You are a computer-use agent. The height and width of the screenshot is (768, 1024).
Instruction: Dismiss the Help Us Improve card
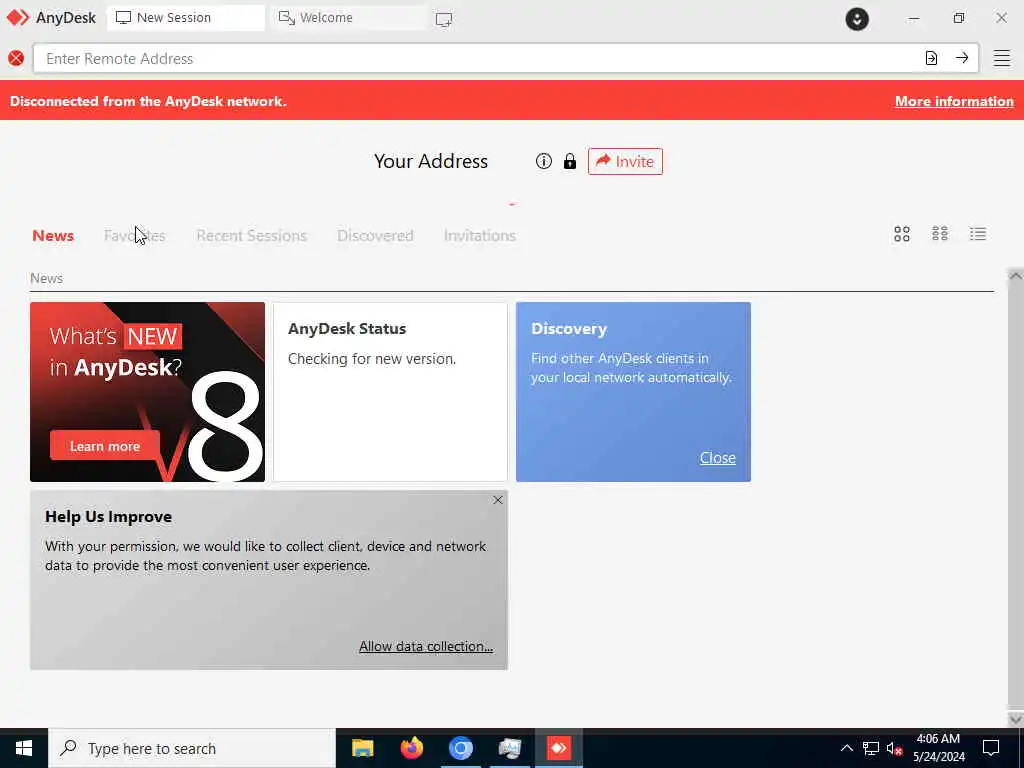click(498, 500)
